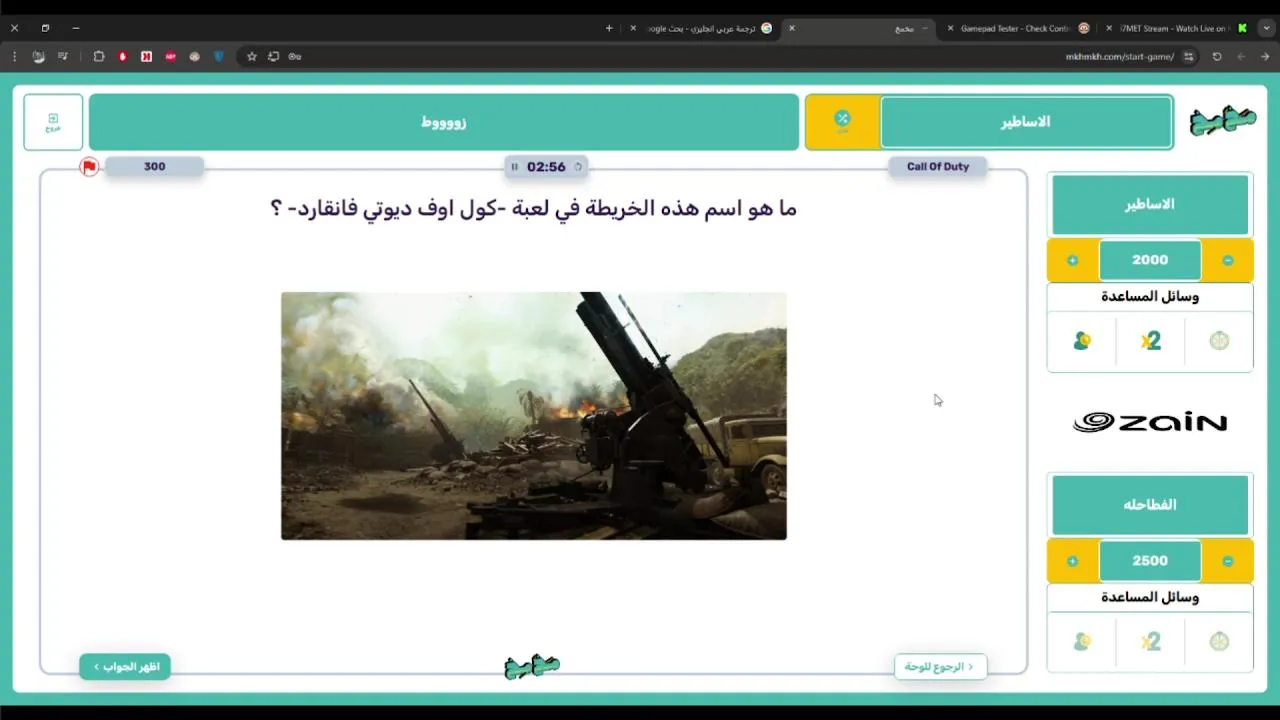This screenshot has width=1280, height=720.
Task: Click the browser profile avatar icon
Action: (x=38, y=57)
